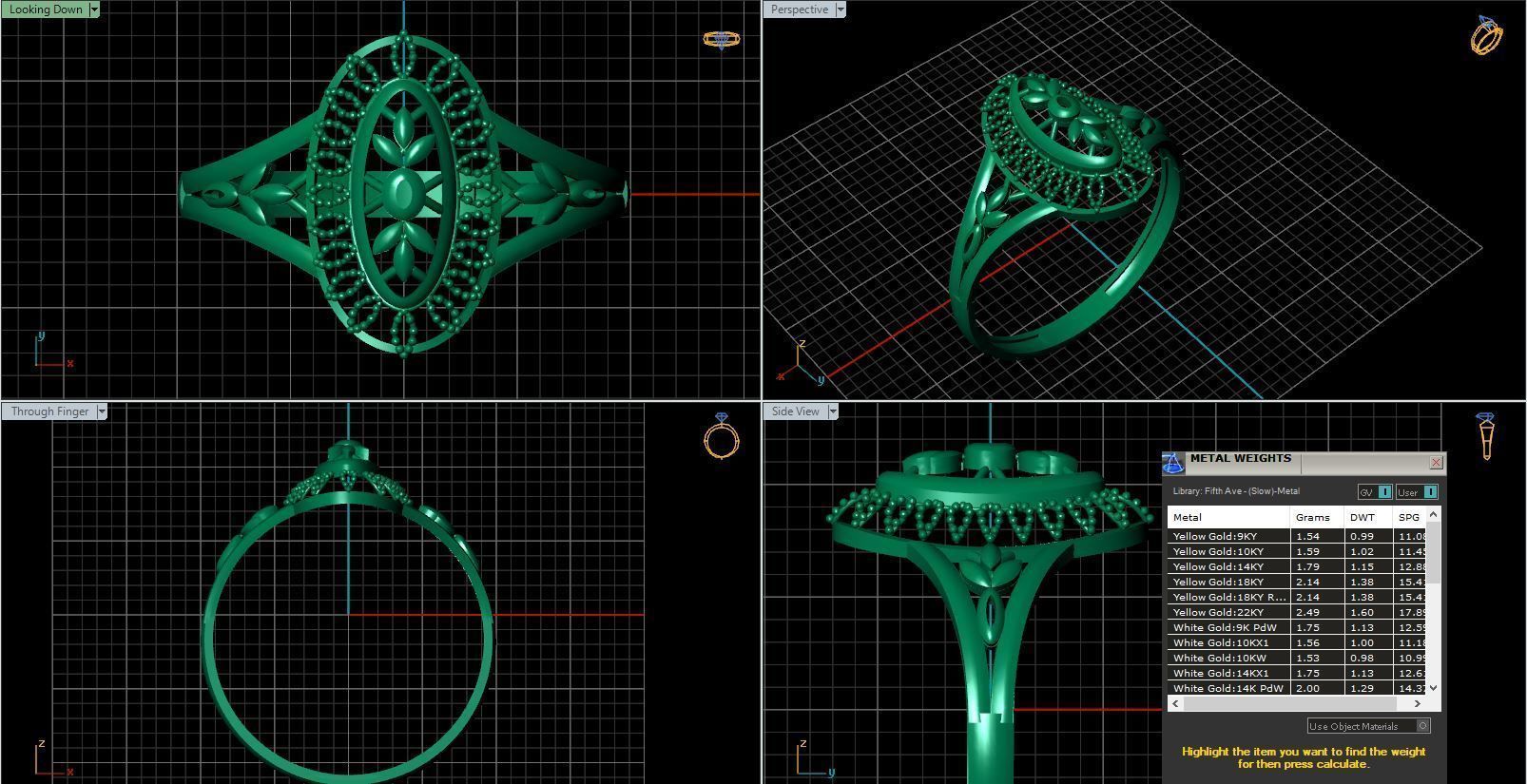Screen dimensions: 1527x784
Task: Select the White Gold:9K PdW row
Action: tap(1297, 627)
